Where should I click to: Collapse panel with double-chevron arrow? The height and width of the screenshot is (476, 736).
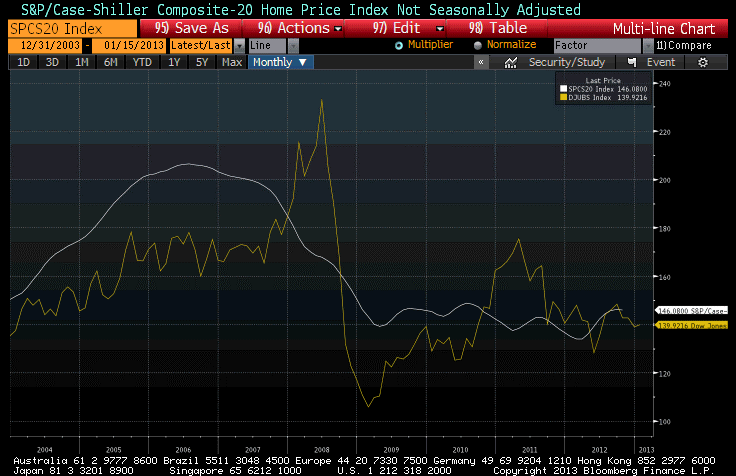pyautogui.click(x=481, y=62)
